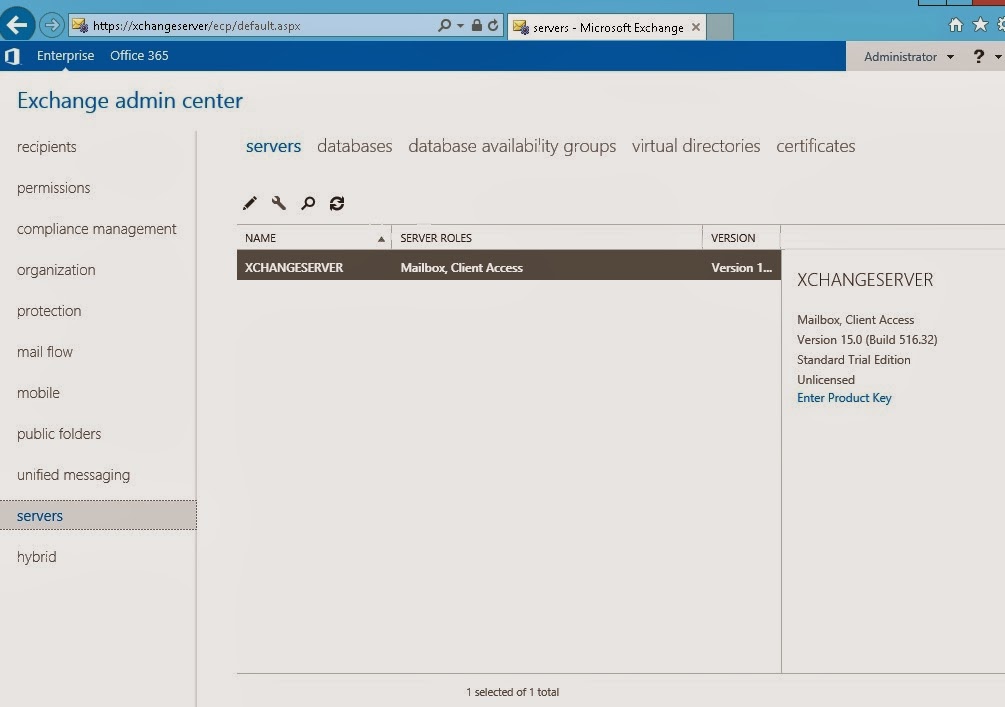The width and height of the screenshot is (1005, 707).
Task: Click the truncated Version cell in row
Action: tap(742, 268)
